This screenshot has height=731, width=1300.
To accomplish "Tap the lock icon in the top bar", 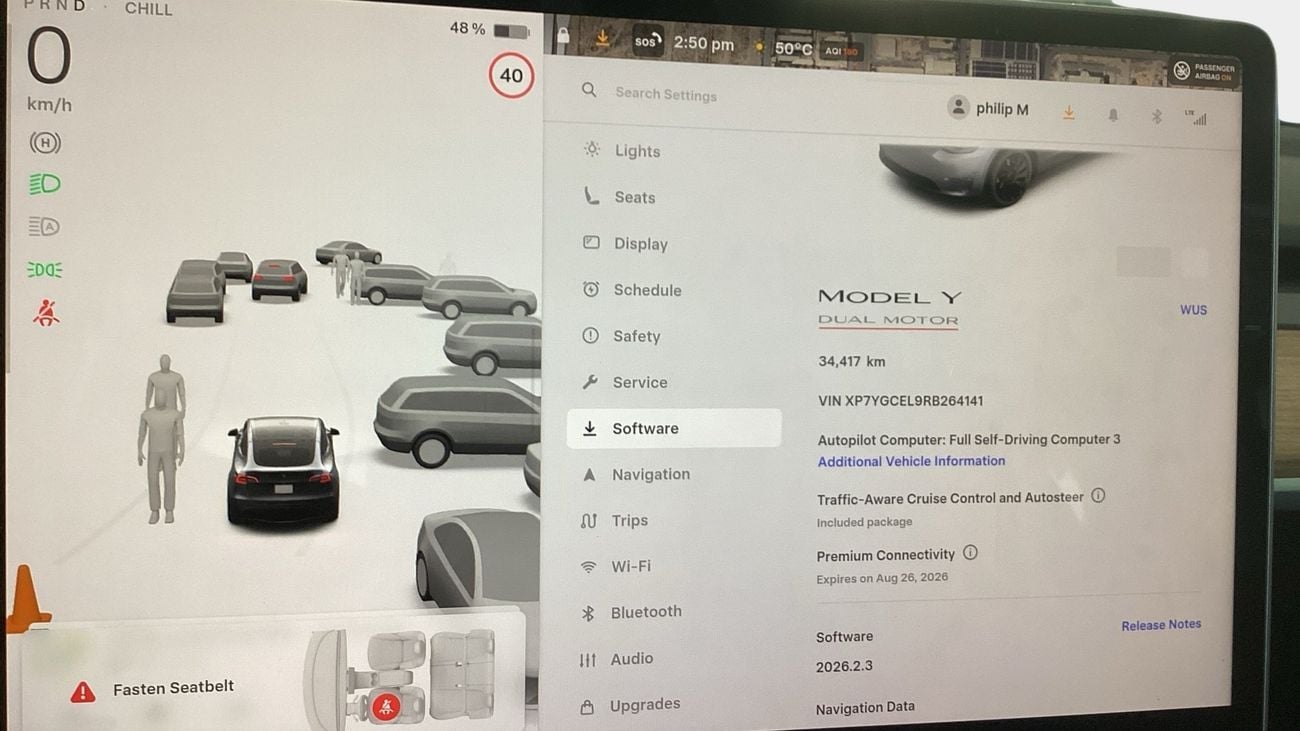I will tap(563, 36).
